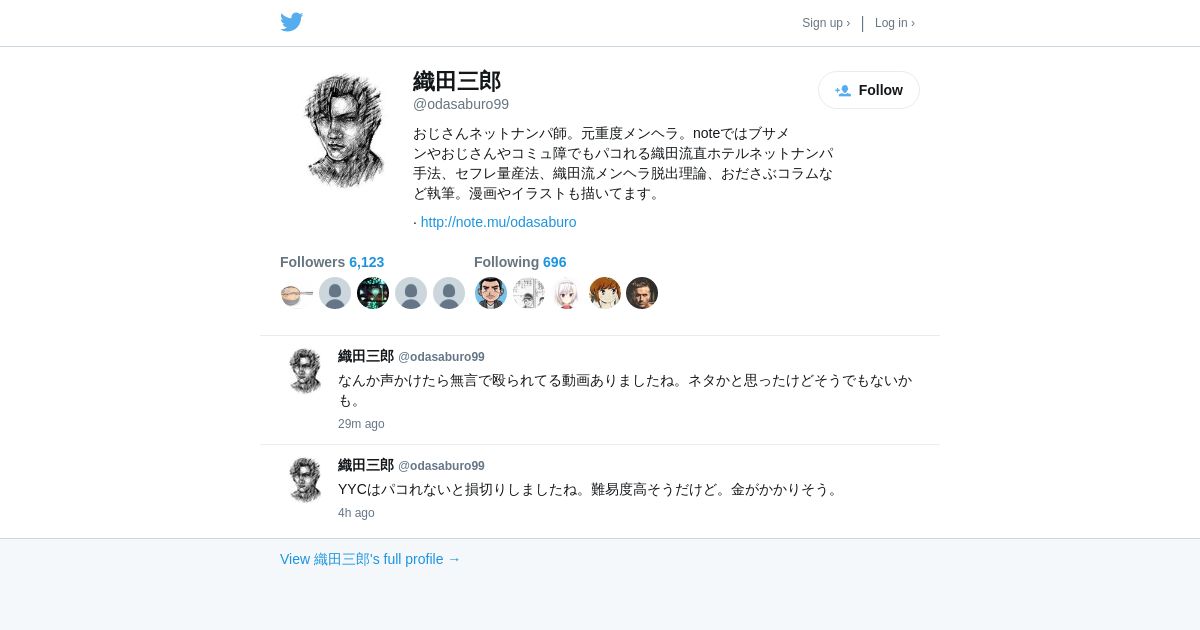The height and width of the screenshot is (630, 1200).
Task: Open the white-haired anime girl avatar
Action: coord(566,293)
